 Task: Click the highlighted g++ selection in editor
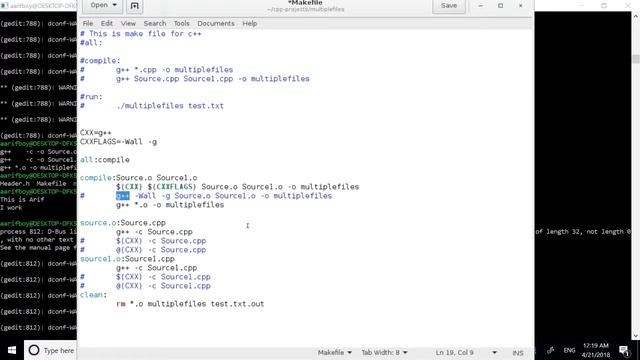(x=123, y=196)
